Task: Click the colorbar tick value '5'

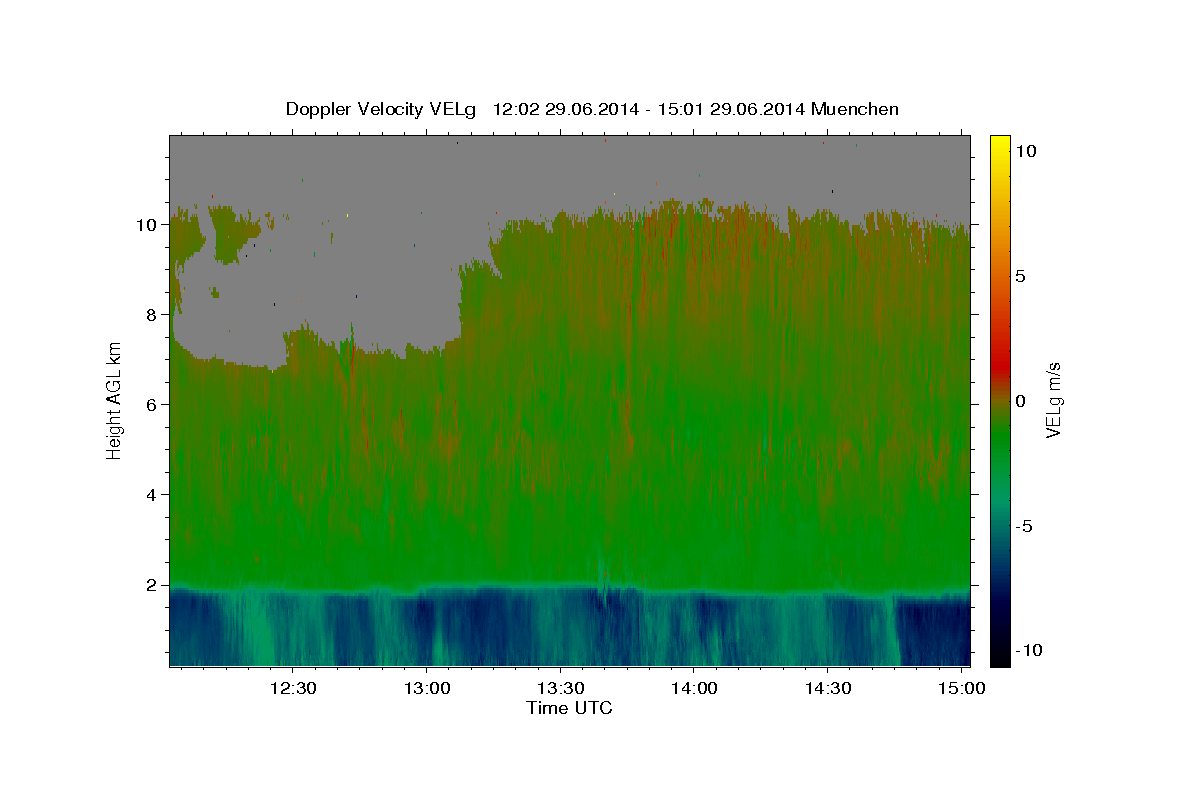Action: coord(1020,276)
